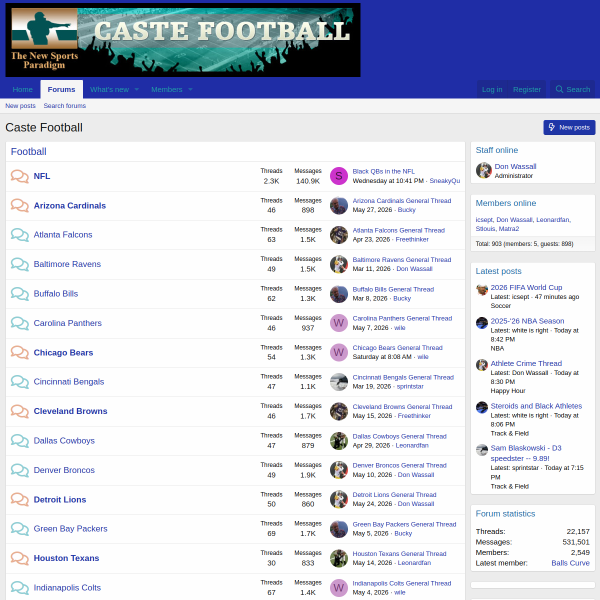This screenshot has width=600, height=600.
Task: Click the avatar beside Sam Blaskowski post
Action: (482, 450)
